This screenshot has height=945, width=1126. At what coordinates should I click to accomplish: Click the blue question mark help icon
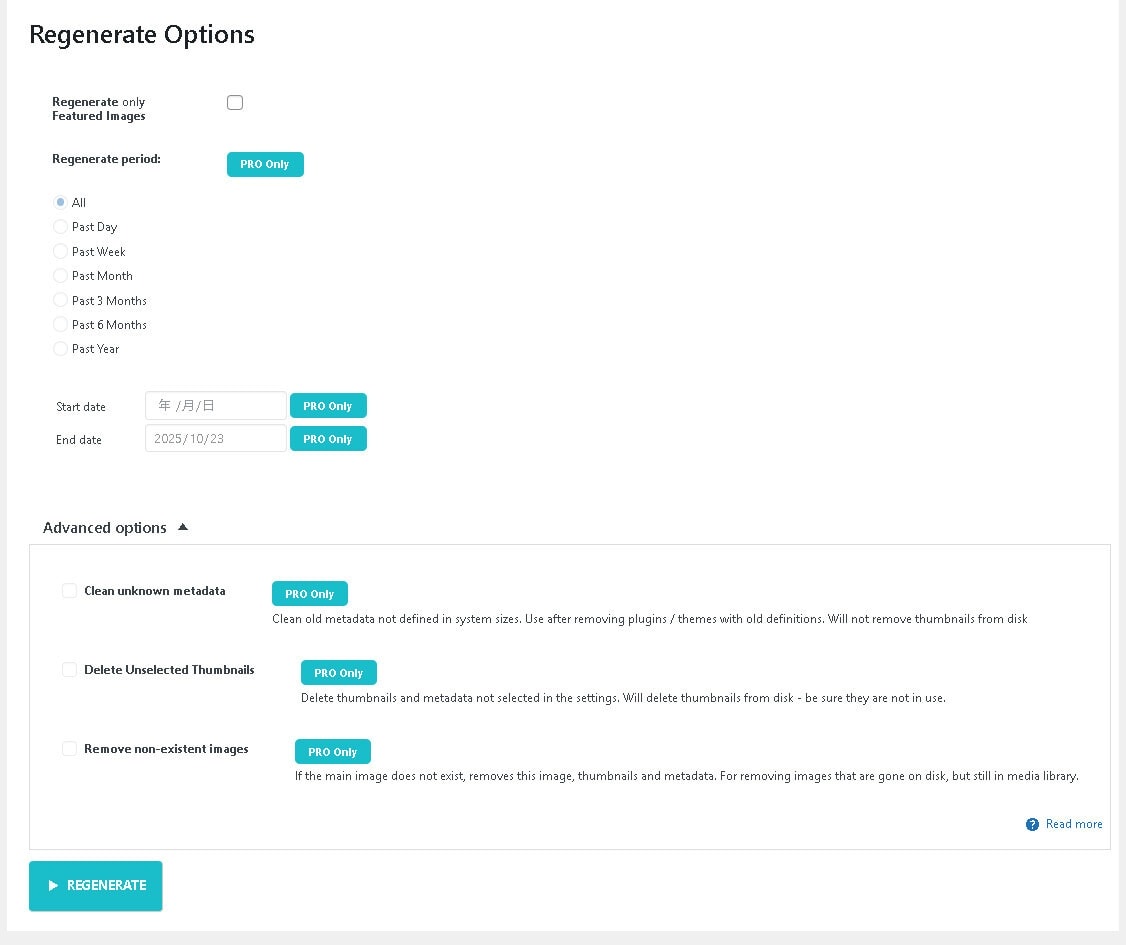[x=1032, y=825]
